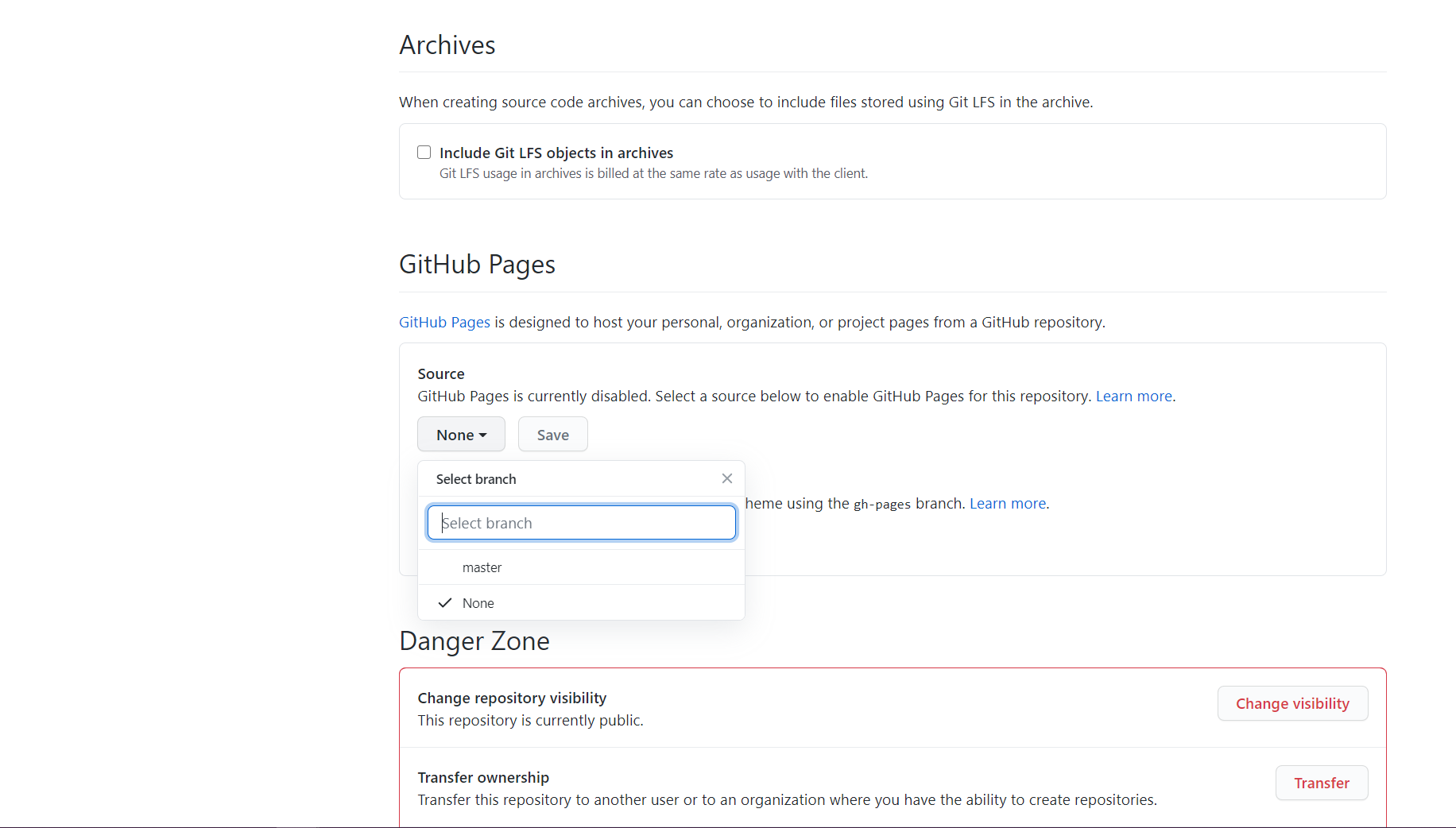This screenshot has height=828, width=1456.
Task: Open the None source branch dropdown
Action: 461,435
